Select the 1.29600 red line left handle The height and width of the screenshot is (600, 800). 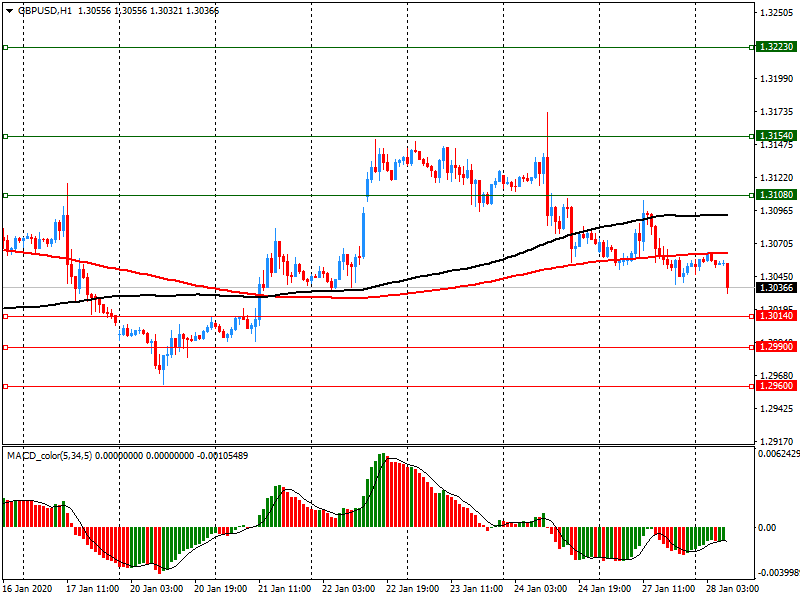click(x=6, y=387)
